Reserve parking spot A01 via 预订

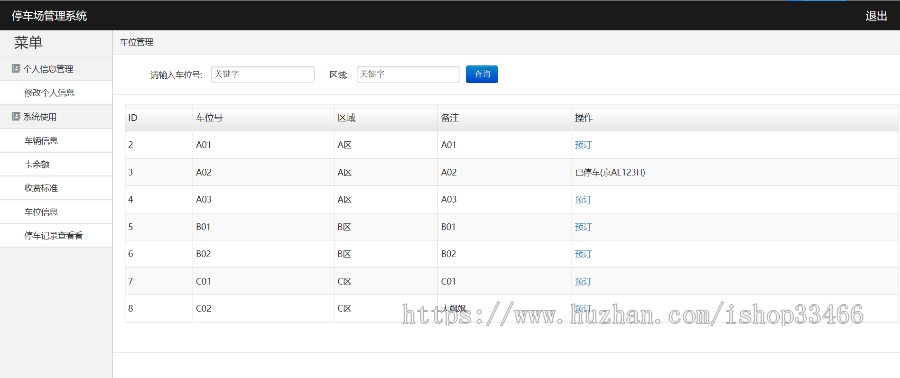point(583,145)
